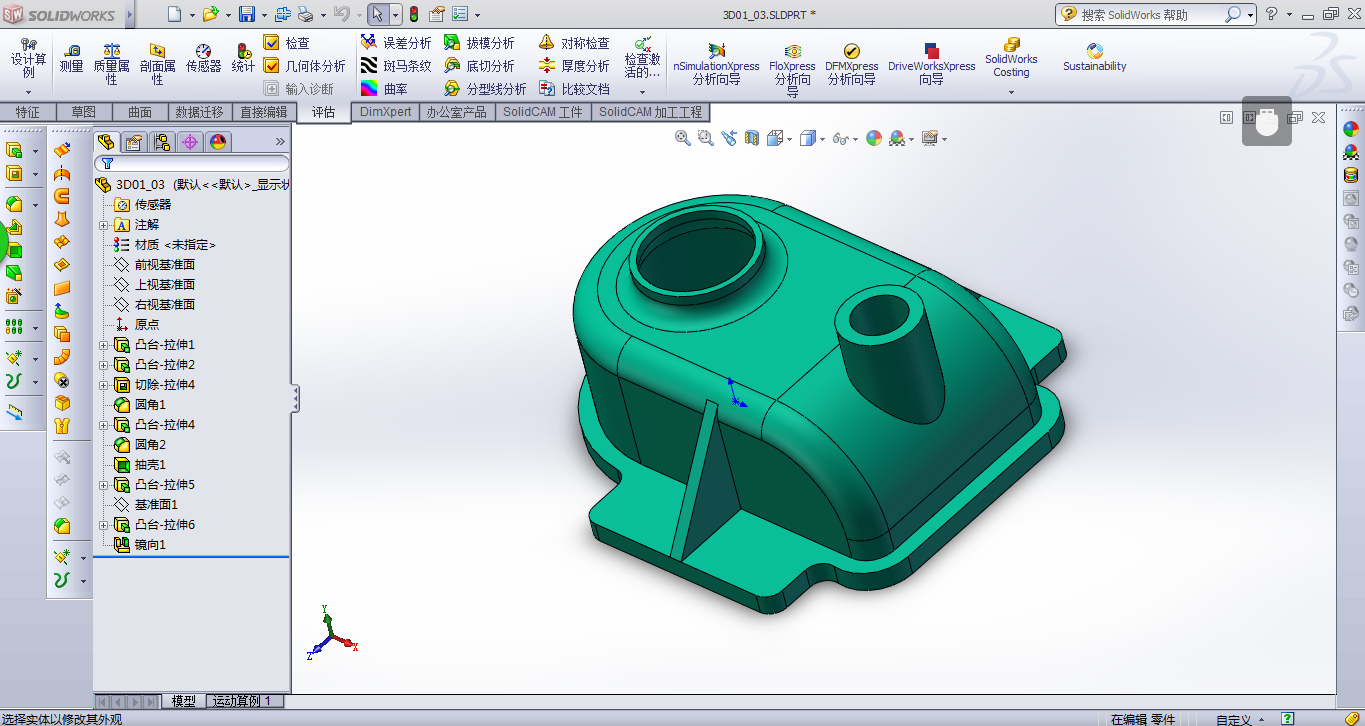
Task: Open the DisplayManager panel tab
Action: point(218,142)
